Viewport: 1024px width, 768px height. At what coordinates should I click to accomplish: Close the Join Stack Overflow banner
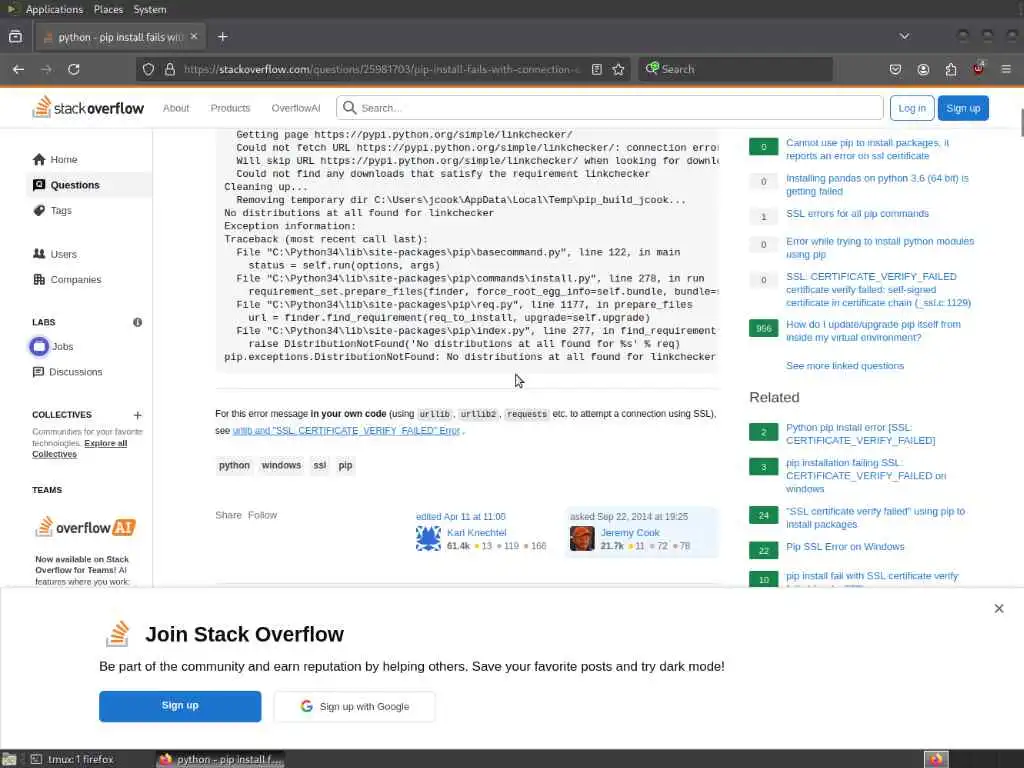click(x=999, y=608)
